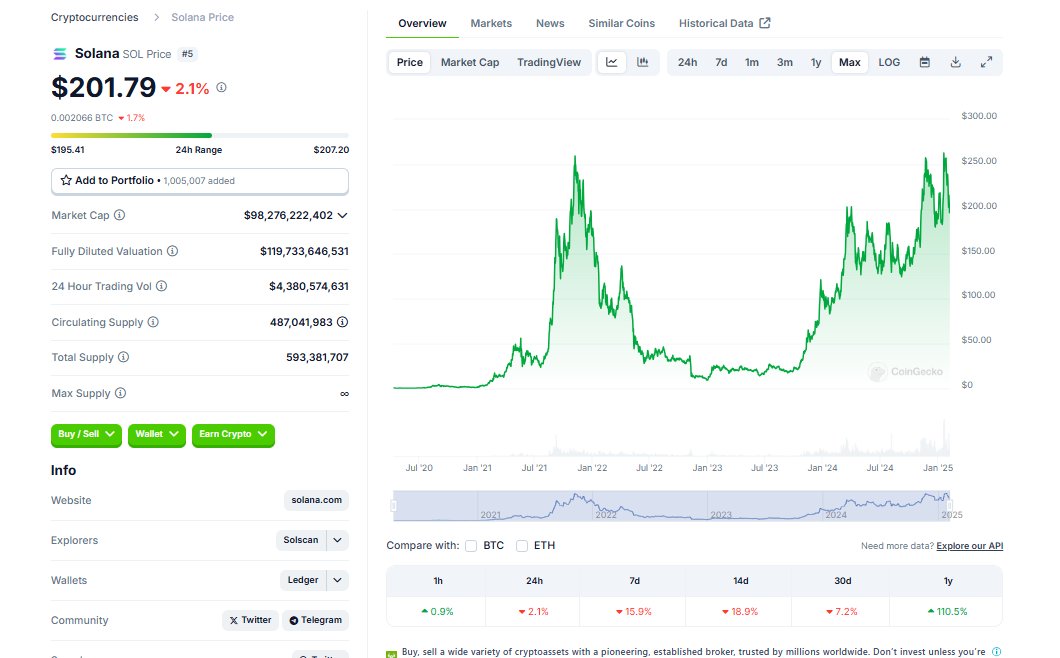Select the 7d time range

(x=721, y=62)
